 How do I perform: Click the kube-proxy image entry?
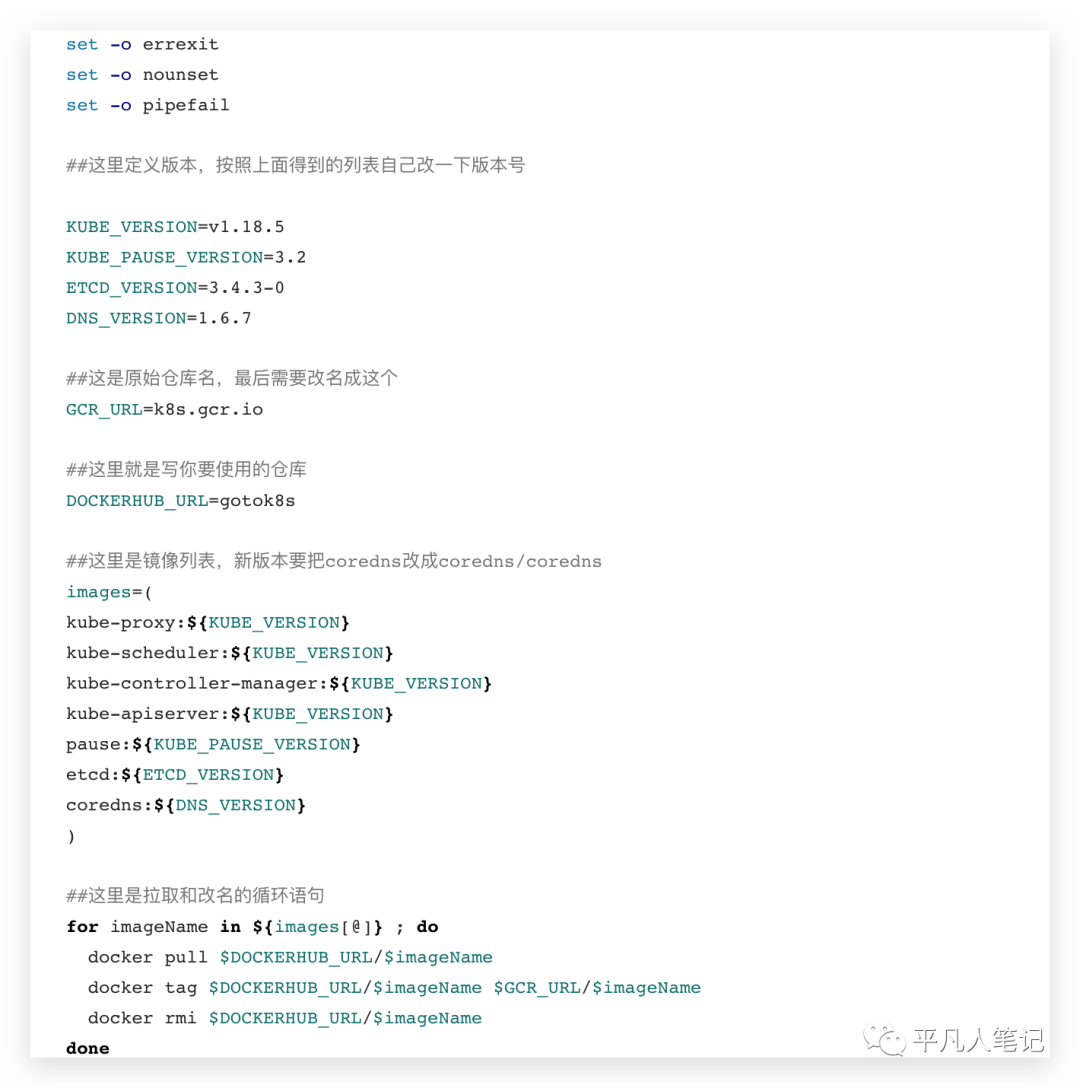click(208, 622)
